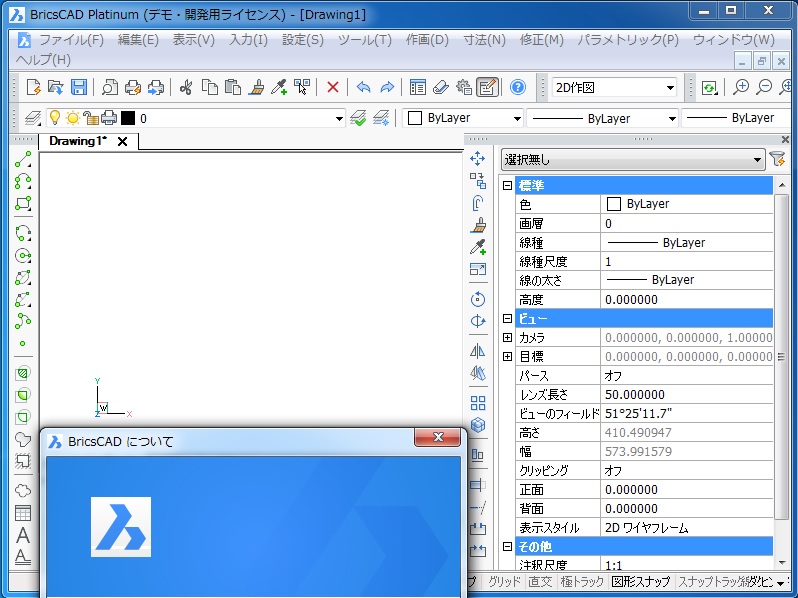
Task: Save the drawing with floppy icon
Action: (78, 87)
